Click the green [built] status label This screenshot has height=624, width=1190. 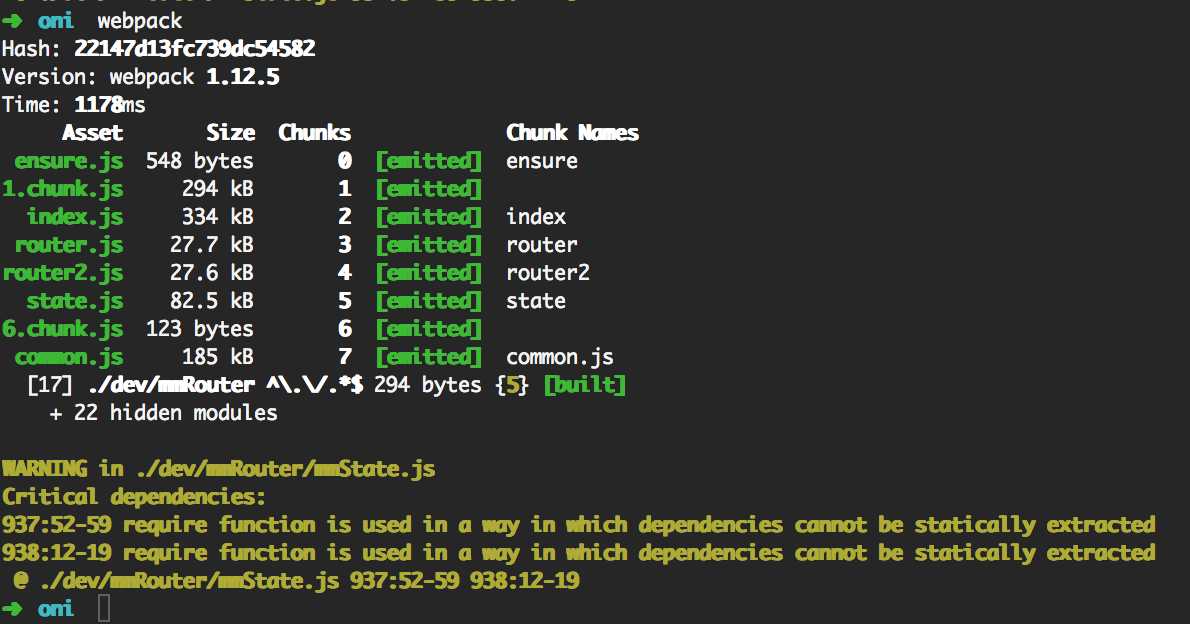(584, 385)
